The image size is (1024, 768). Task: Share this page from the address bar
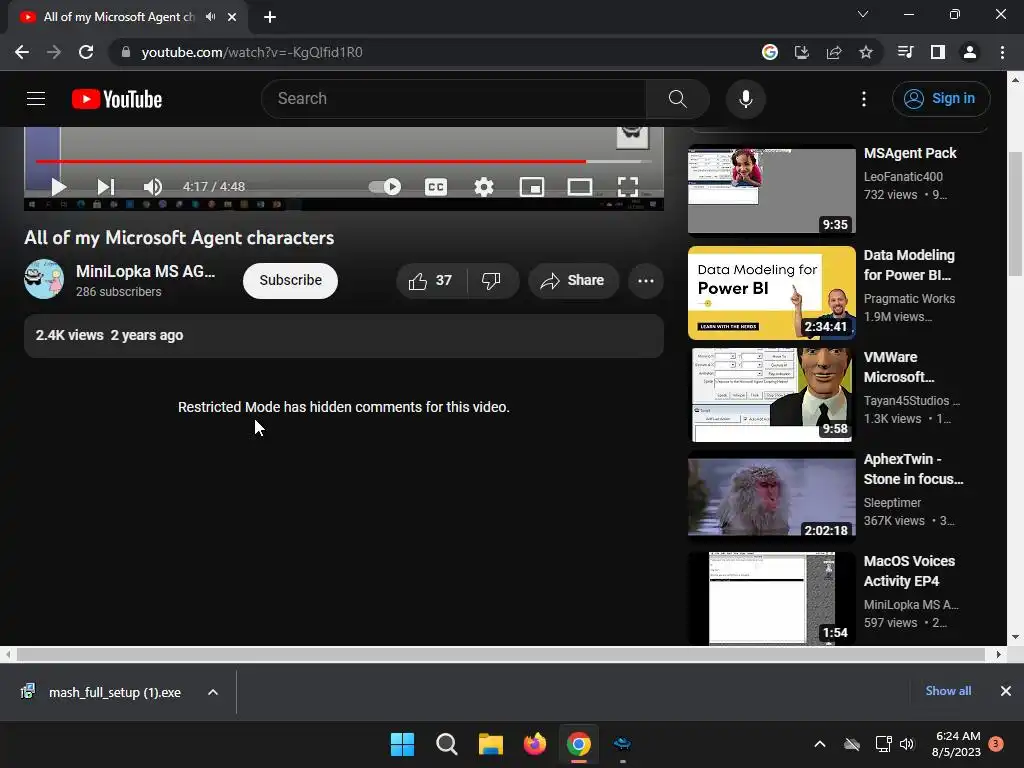tap(834, 52)
